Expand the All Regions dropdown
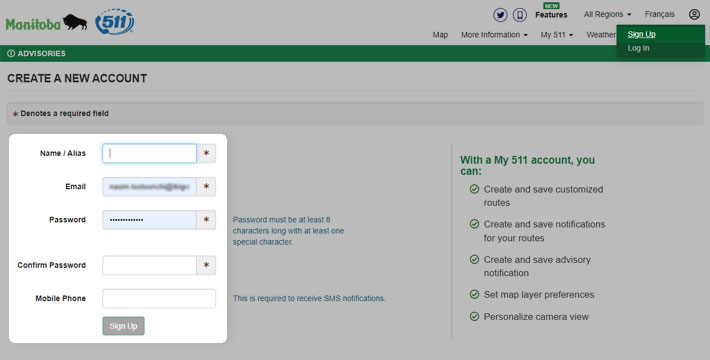Screen dimensions: 710x360 tap(607, 14)
